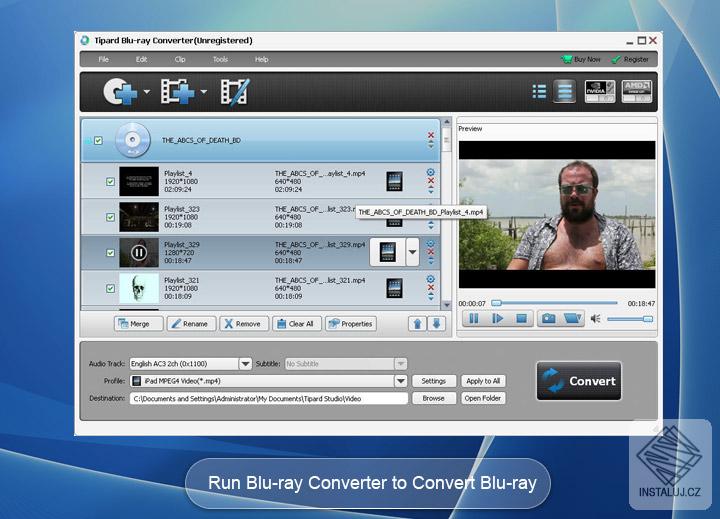
Task: Click the file list scroll-down arrow
Action: click(x=447, y=305)
